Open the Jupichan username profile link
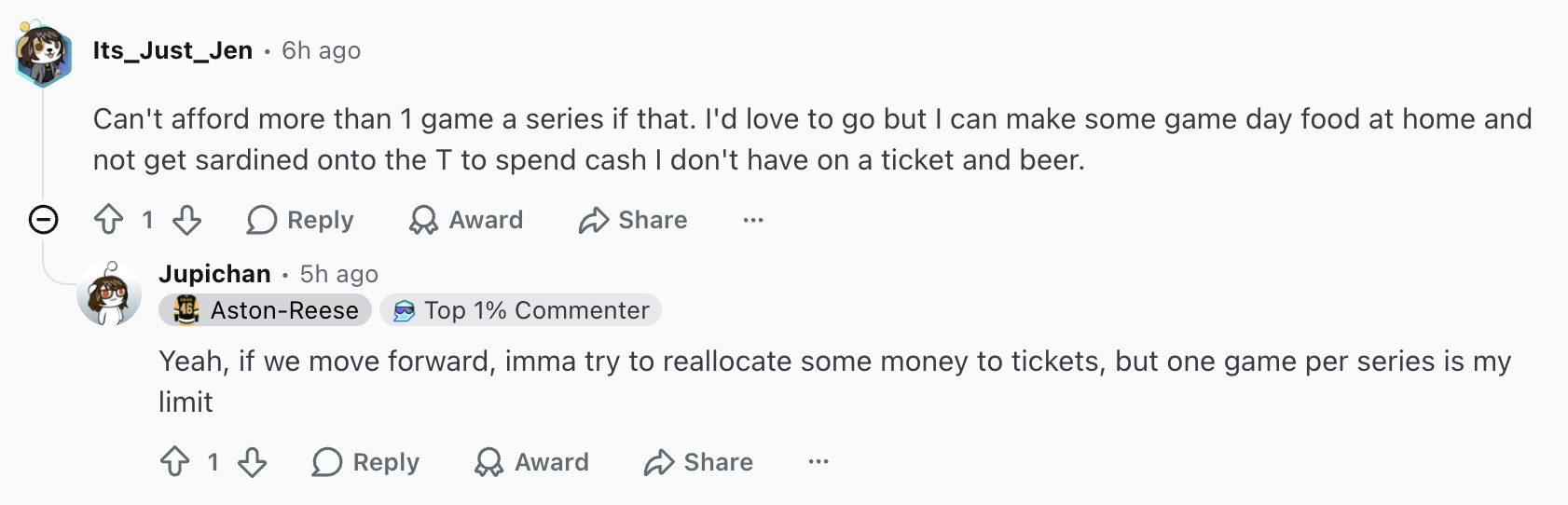The image size is (1568, 505). [214, 274]
